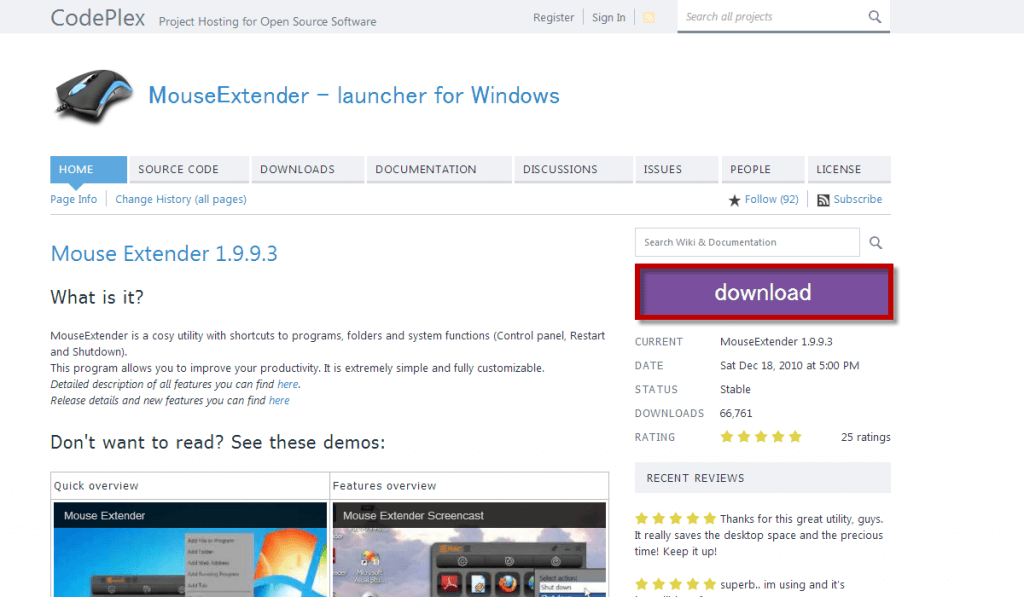Image resolution: width=1024 pixels, height=597 pixels.
Task: Click the MouseExtender mouse logo
Action: (x=92, y=95)
